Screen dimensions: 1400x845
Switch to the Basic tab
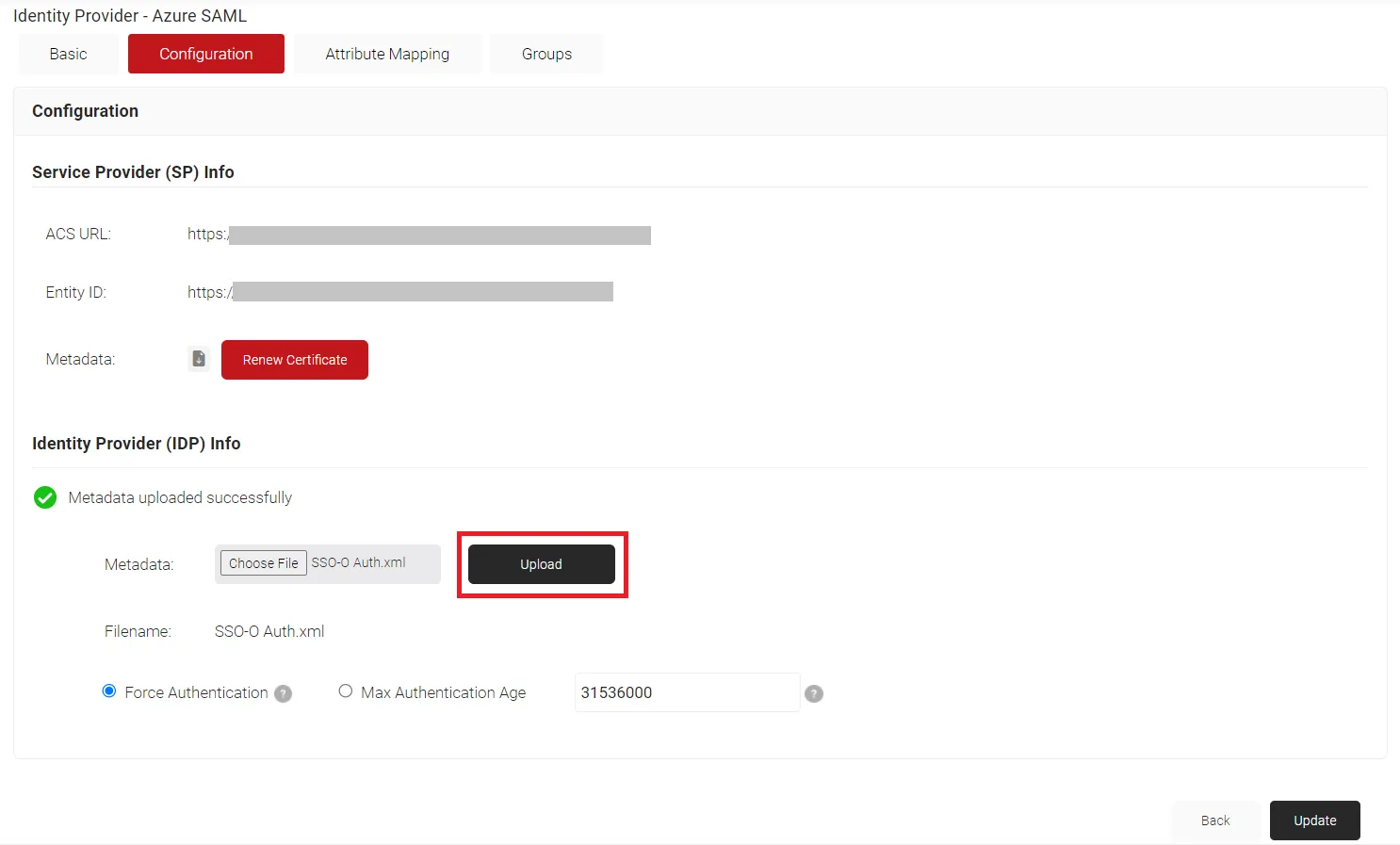[x=69, y=54]
